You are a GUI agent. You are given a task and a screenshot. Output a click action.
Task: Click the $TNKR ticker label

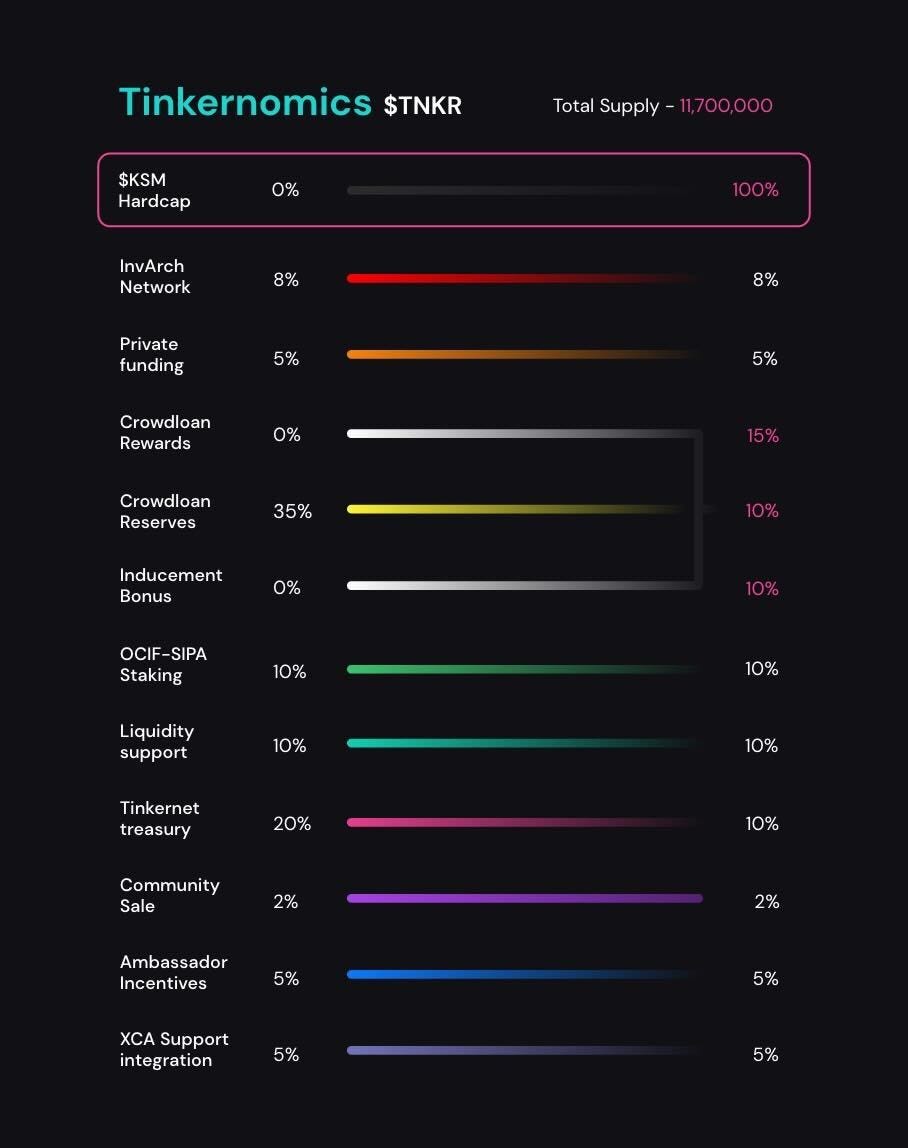tap(423, 105)
